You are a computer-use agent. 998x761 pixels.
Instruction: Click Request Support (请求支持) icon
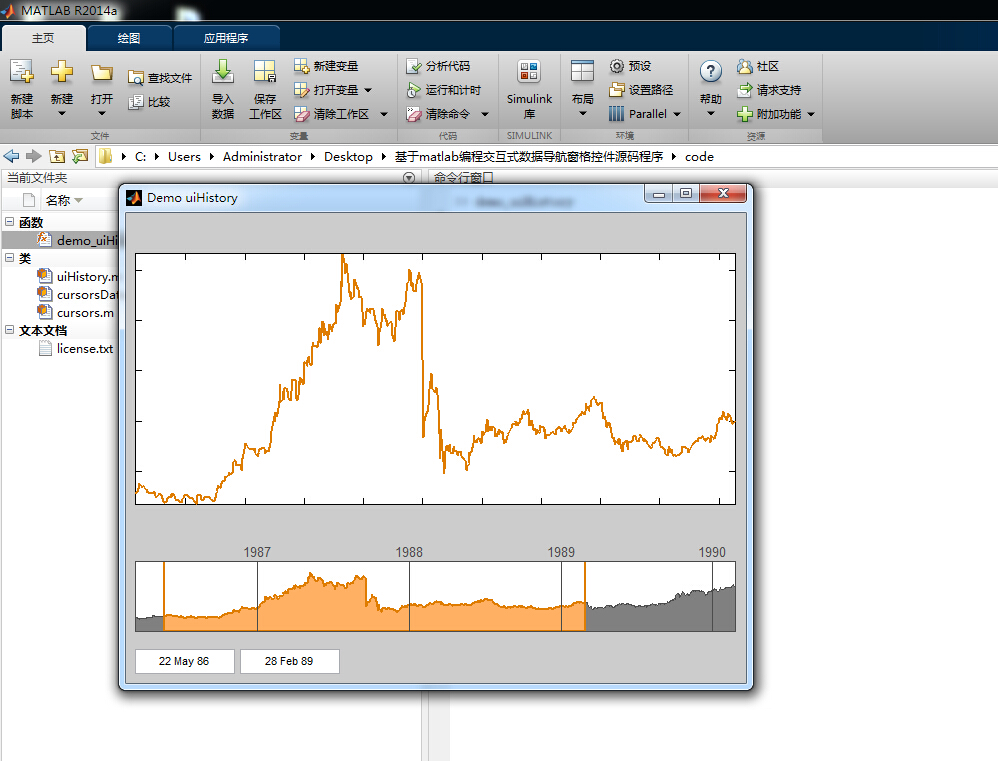pos(745,90)
